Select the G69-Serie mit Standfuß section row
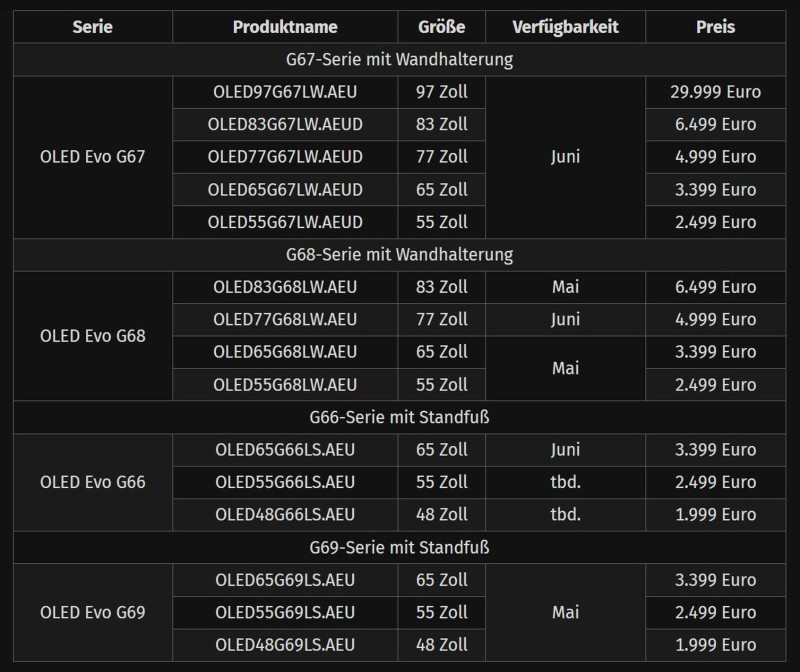Image resolution: width=800 pixels, height=672 pixels. click(x=399, y=547)
